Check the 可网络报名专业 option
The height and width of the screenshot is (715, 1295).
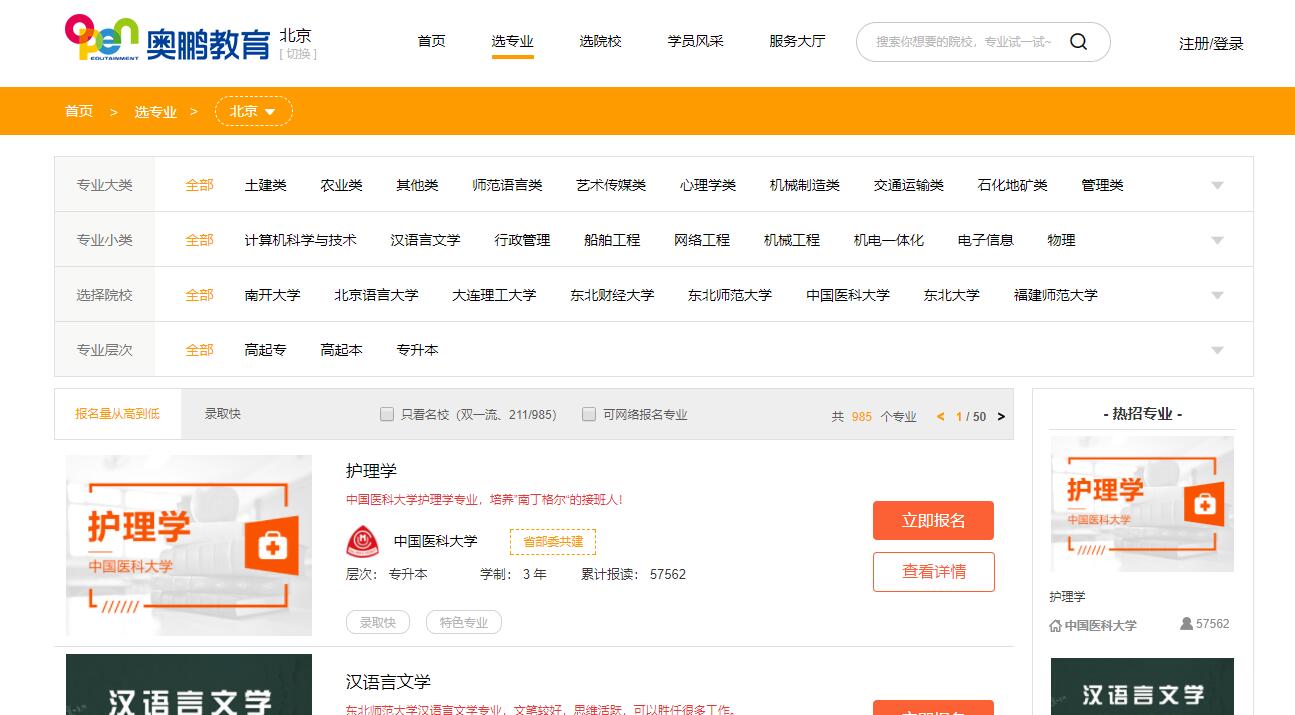(589, 414)
